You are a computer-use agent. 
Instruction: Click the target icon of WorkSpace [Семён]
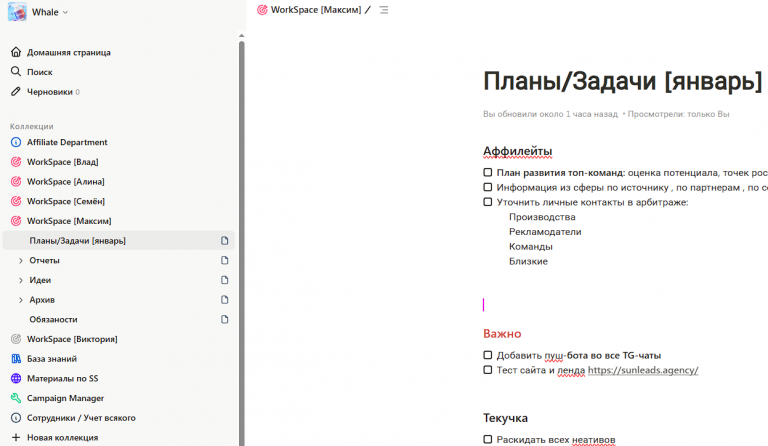click(16, 201)
